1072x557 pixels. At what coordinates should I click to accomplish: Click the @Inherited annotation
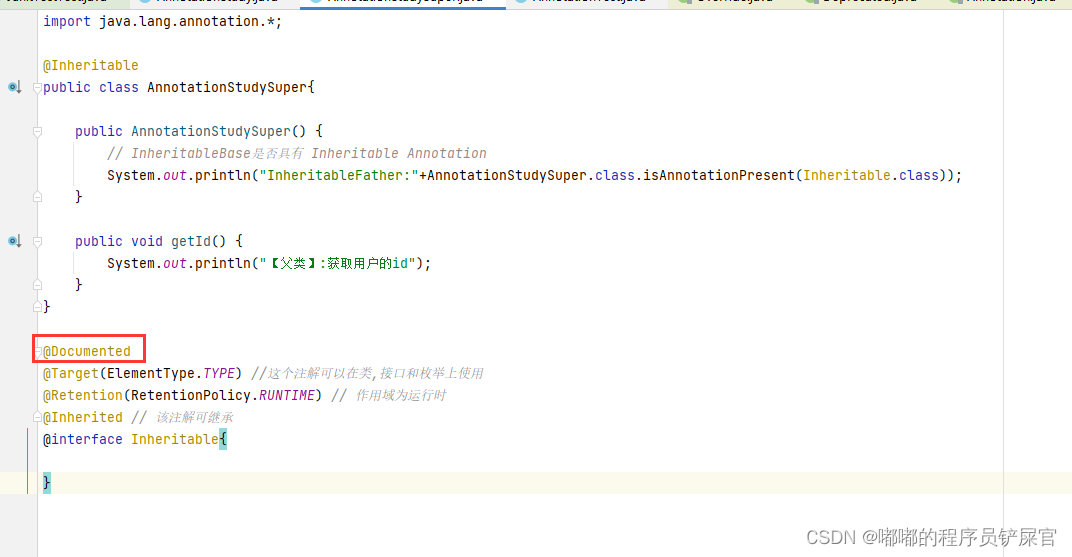click(83, 417)
